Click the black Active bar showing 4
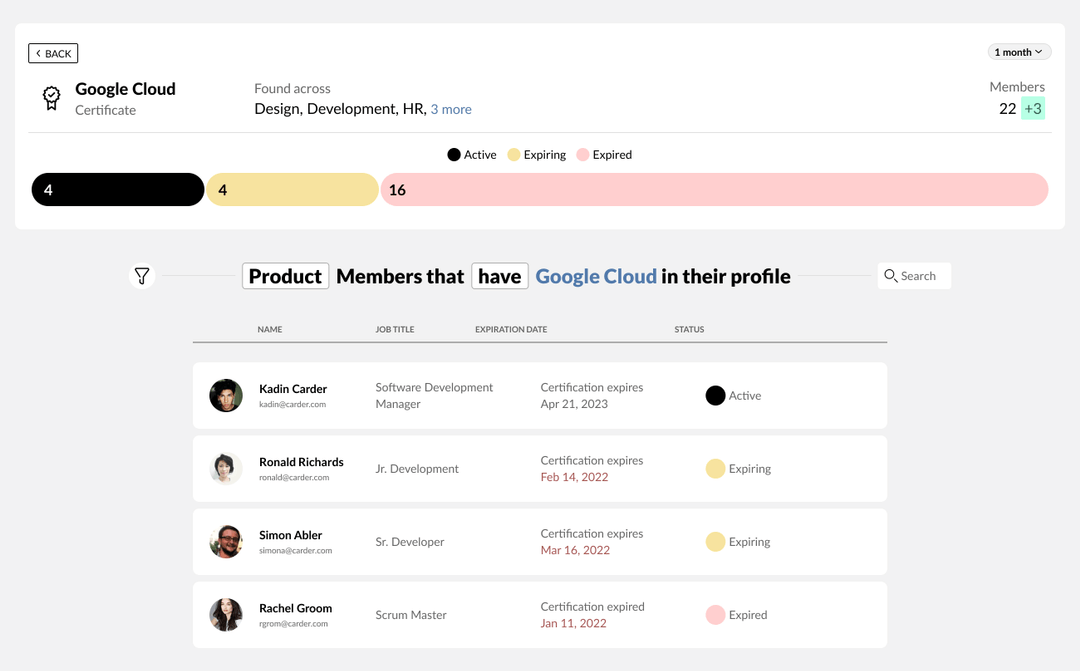The height and width of the screenshot is (671, 1080). click(x=118, y=189)
